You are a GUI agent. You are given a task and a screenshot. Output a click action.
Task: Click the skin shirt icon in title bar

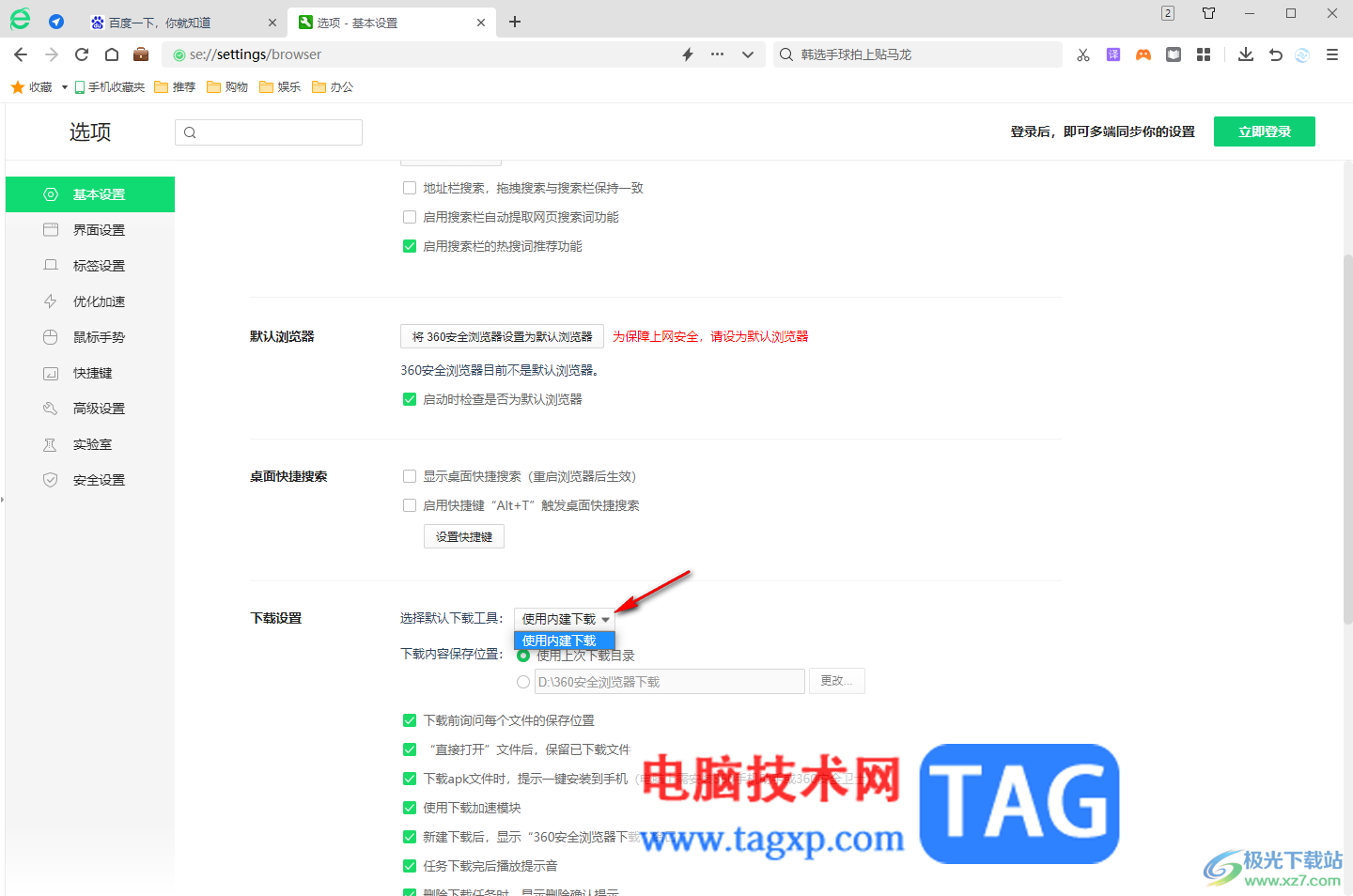tap(1209, 13)
